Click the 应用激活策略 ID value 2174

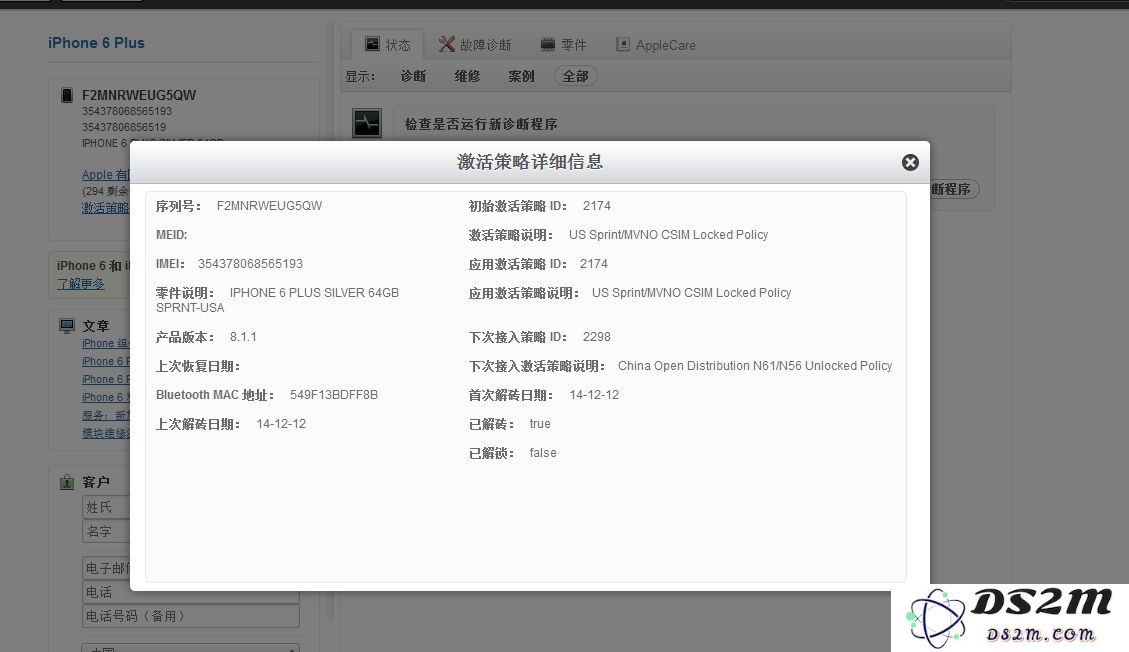pos(594,264)
